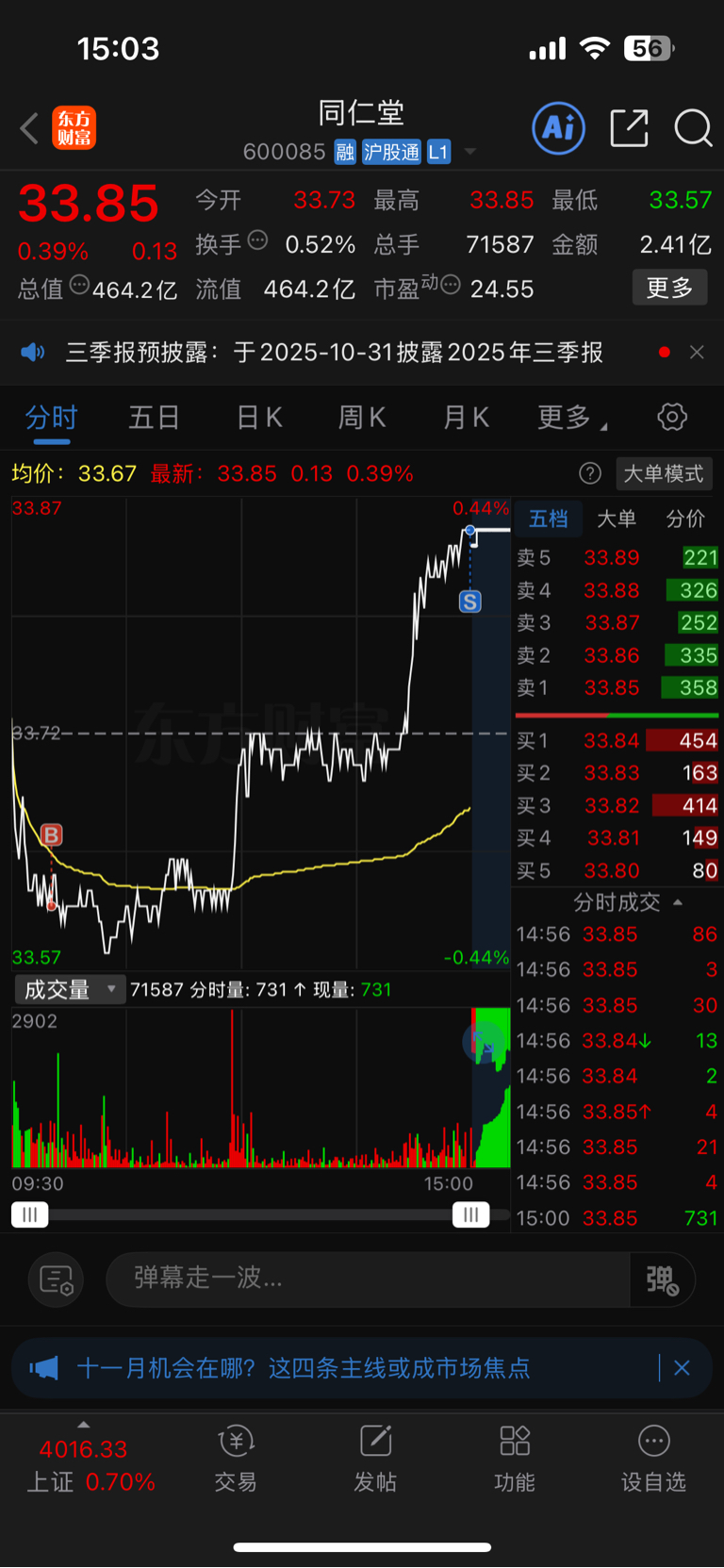Switch to 月K chart tab
The height and width of the screenshot is (1568, 724).
pos(466,418)
